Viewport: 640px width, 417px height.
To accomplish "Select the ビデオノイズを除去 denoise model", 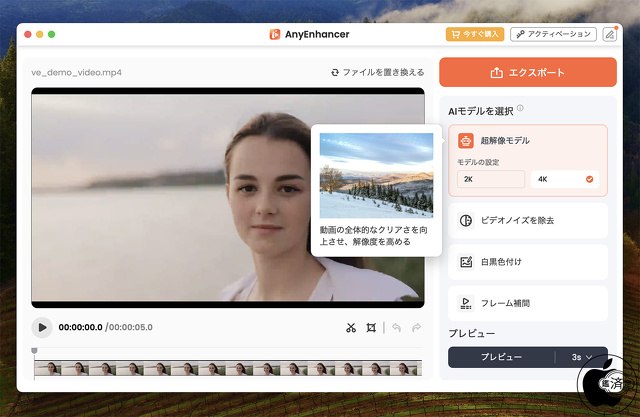I will pyautogui.click(x=528, y=220).
